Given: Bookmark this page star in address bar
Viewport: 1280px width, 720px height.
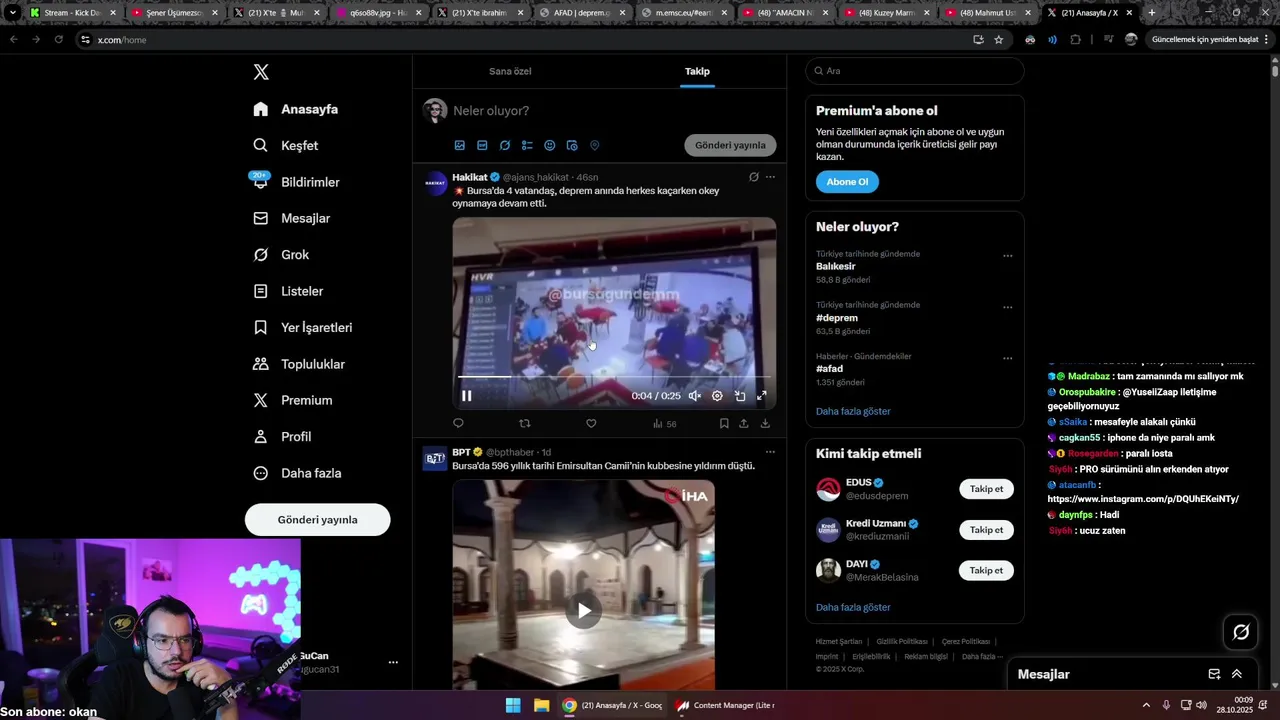Looking at the screenshot, I should pos(999,39).
